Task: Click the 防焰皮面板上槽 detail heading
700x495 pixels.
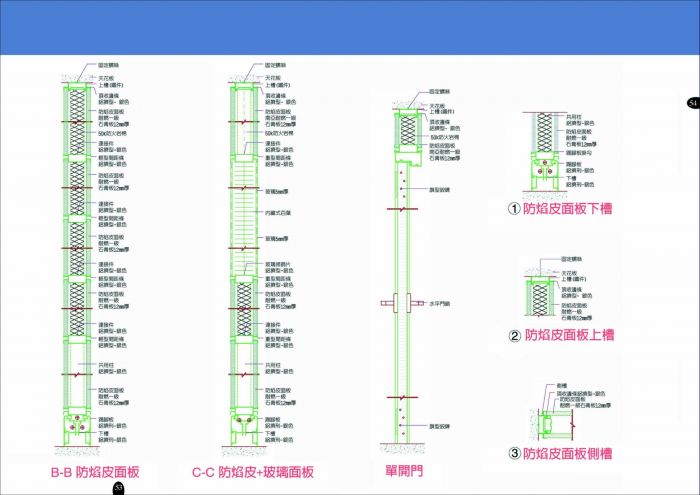Action: (568, 335)
